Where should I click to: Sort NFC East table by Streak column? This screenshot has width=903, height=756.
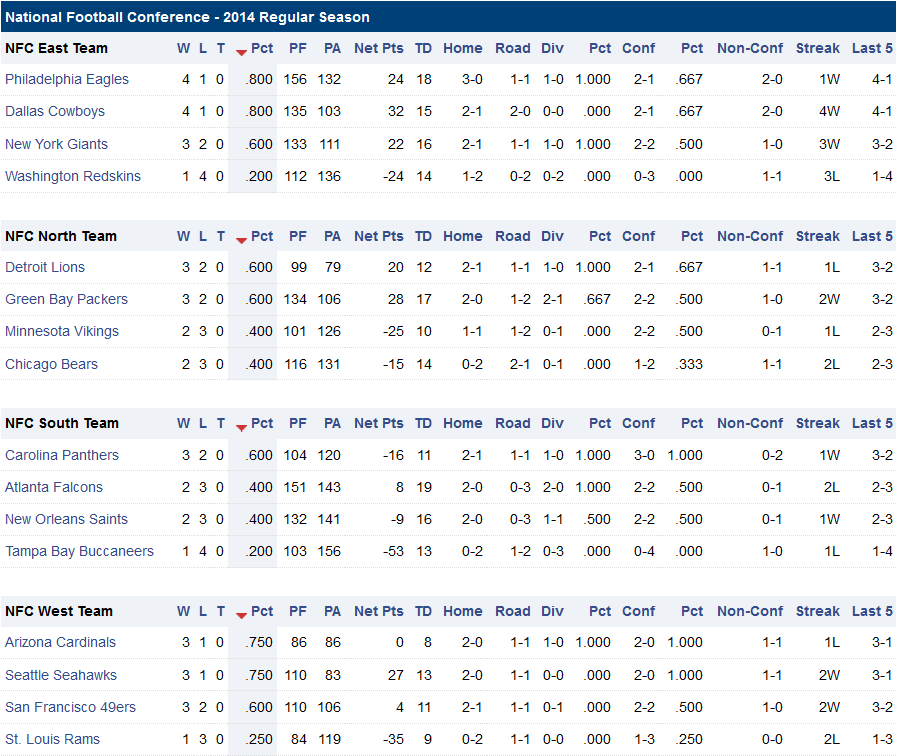point(818,48)
